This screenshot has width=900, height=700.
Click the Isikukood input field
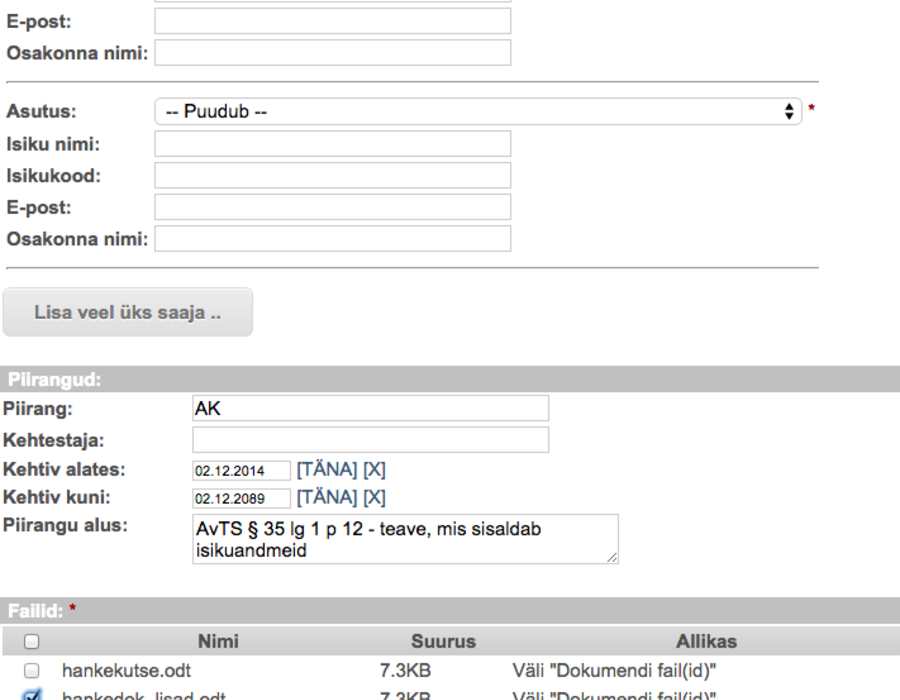332,175
